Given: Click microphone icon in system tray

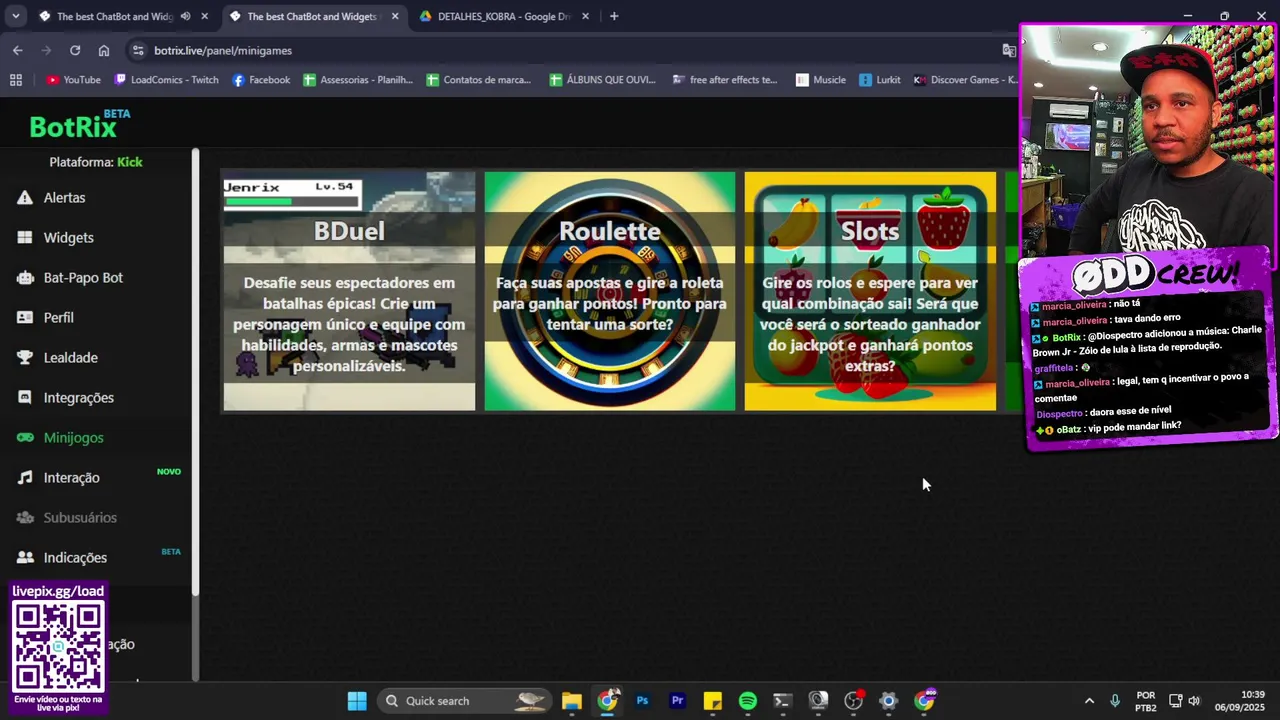Looking at the screenshot, I should [1115, 701].
